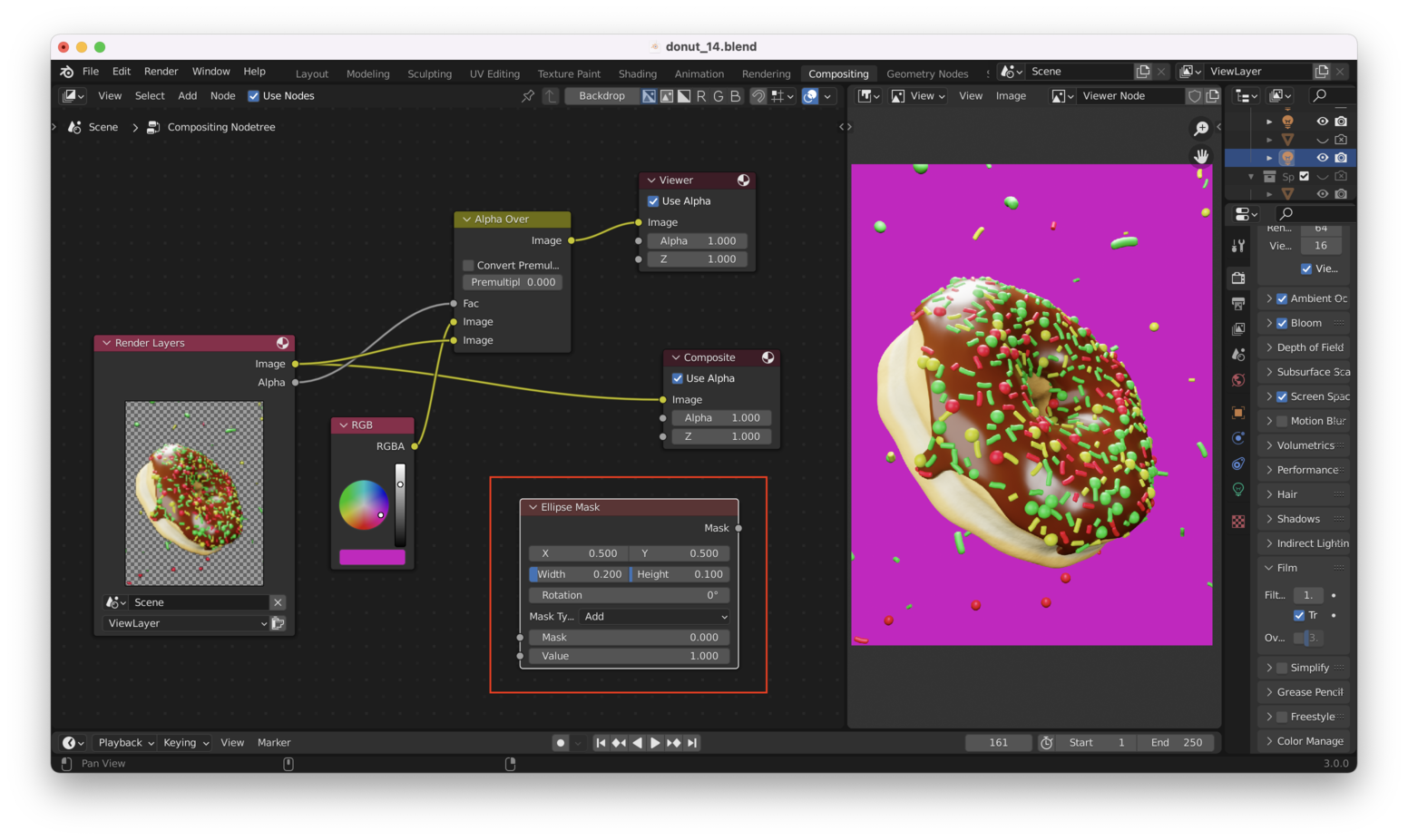Viewport: 1408px width, 840px height.
Task: Switch to the Shading workspace tab
Action: click(x=637, y=74)
